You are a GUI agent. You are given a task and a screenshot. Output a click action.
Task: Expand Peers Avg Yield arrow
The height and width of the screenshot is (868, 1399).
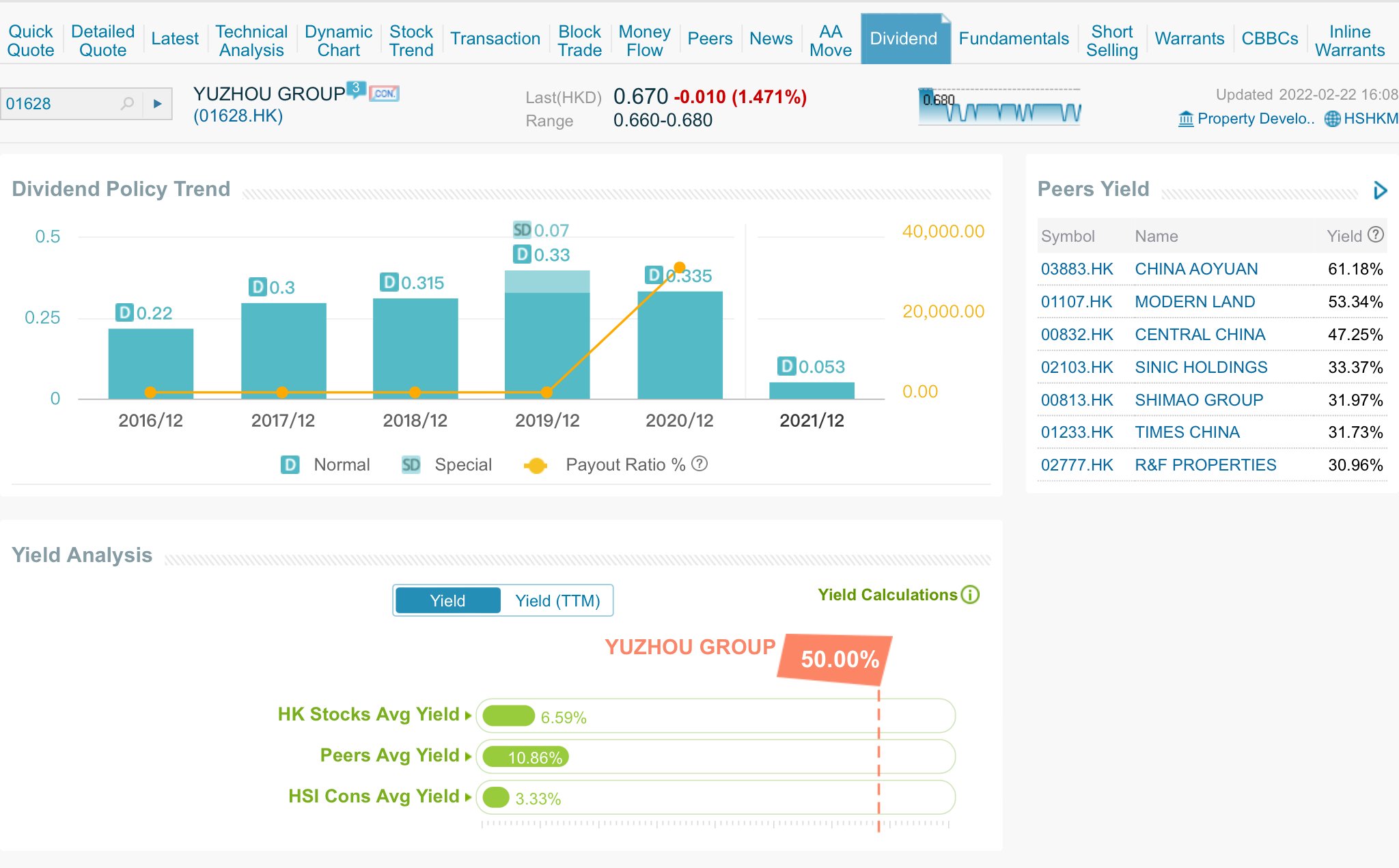468,757
